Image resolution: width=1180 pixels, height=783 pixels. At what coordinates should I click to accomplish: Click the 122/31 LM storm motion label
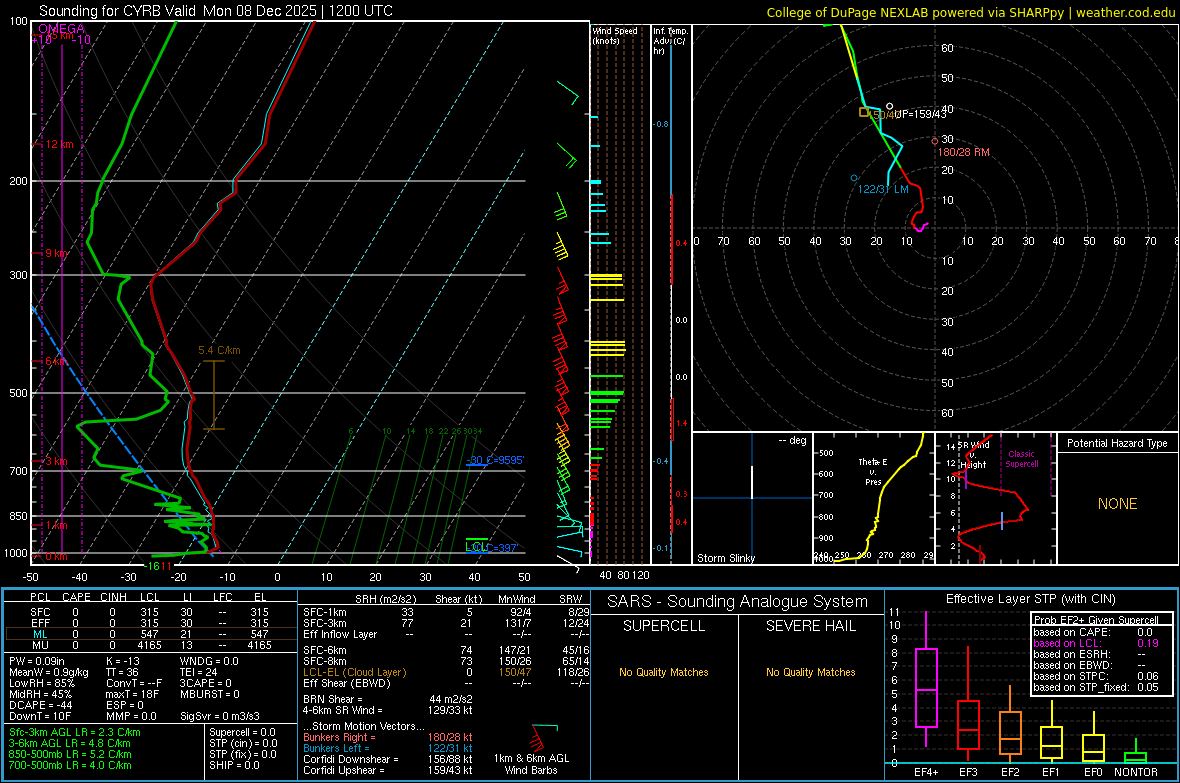(x=883, y=189)
